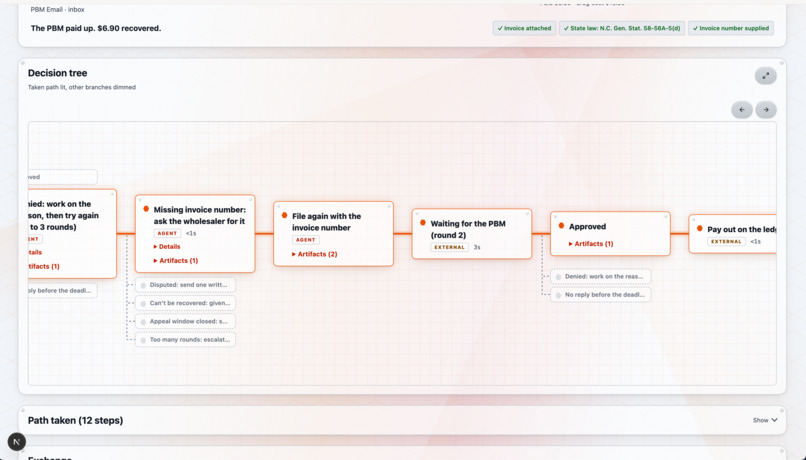Select the Denied: work on the reas... branch
Viewport: 806px width, 460px height.
(600, 277)
